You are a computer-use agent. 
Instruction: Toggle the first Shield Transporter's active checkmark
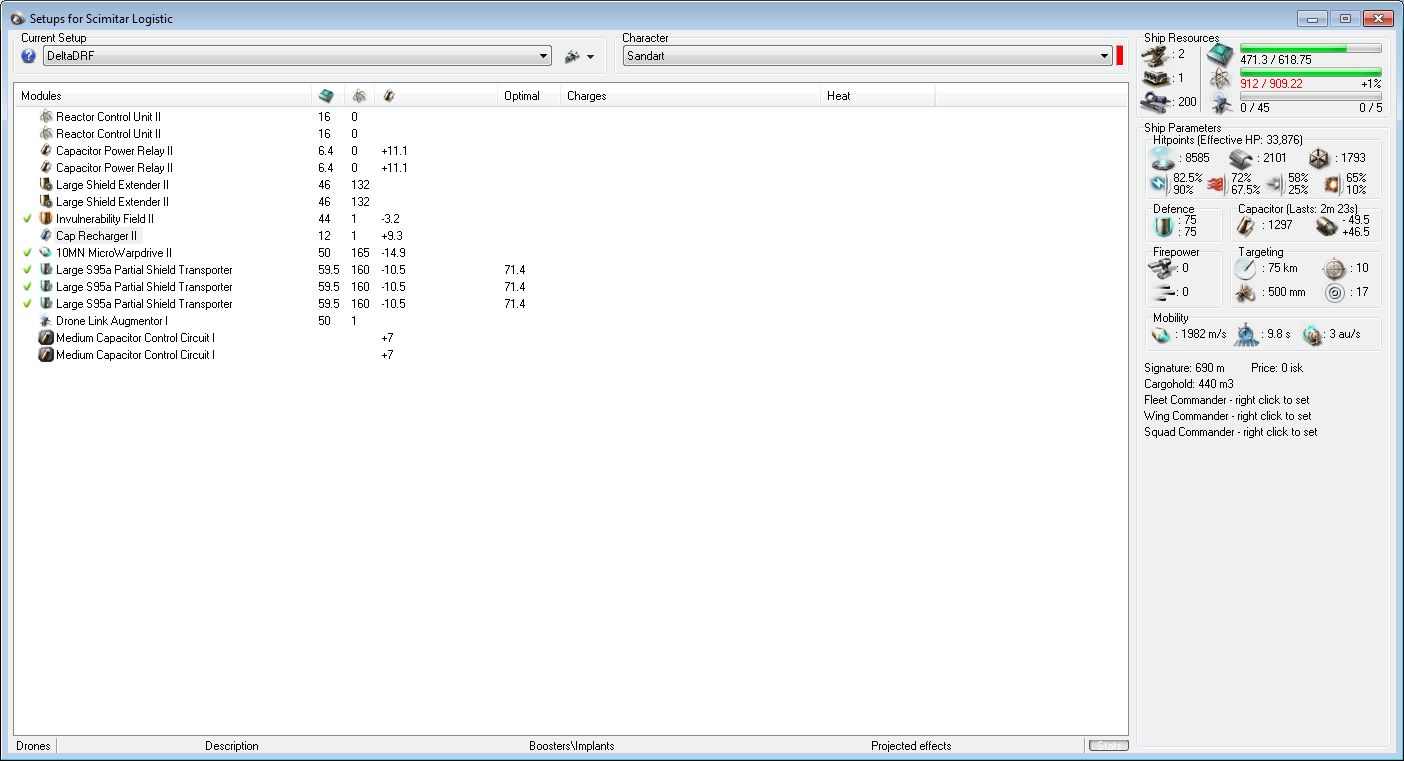[x=27, y=270]
